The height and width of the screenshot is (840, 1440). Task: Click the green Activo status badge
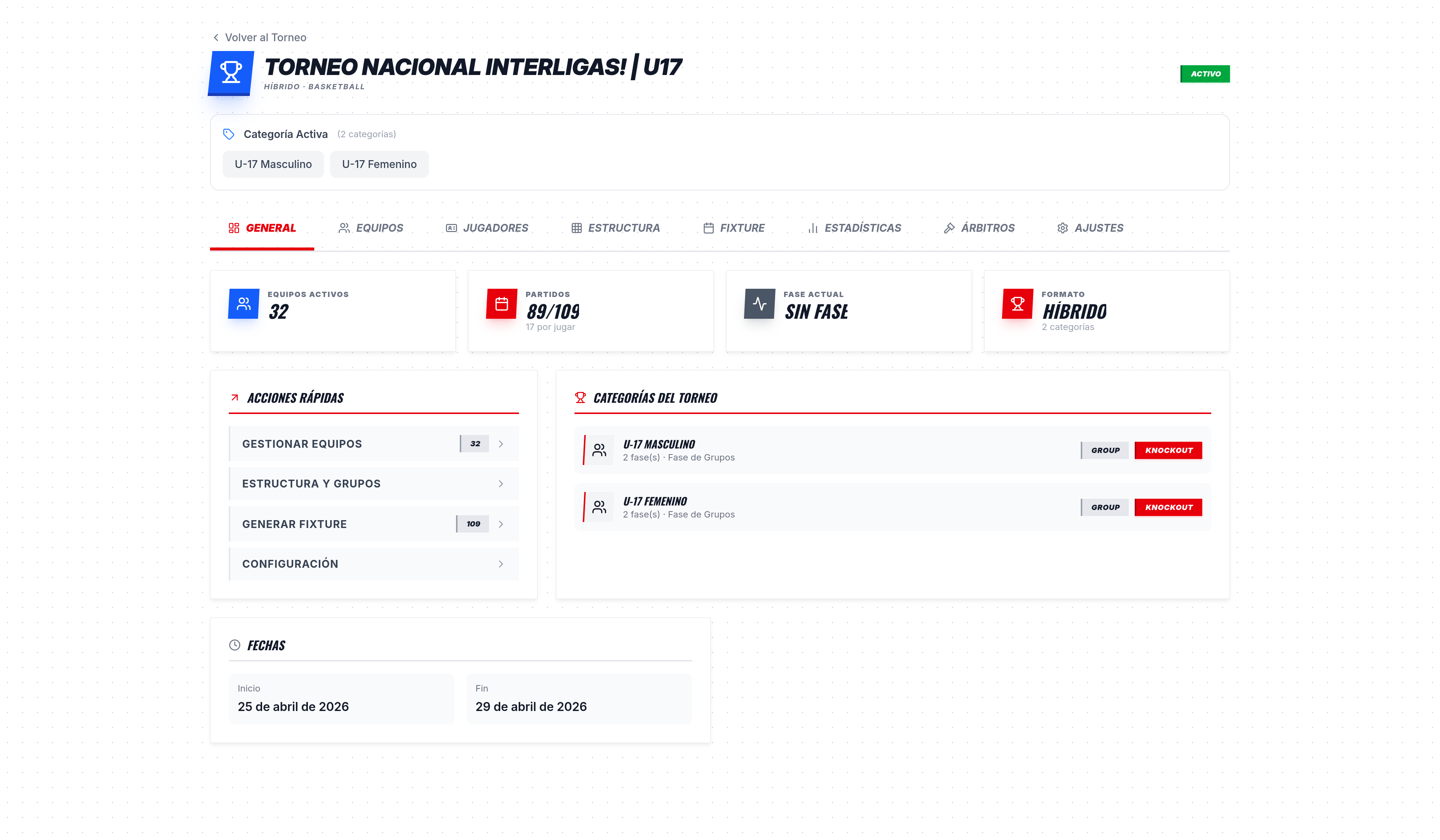pyautogui.click(x=1205, y=74)
